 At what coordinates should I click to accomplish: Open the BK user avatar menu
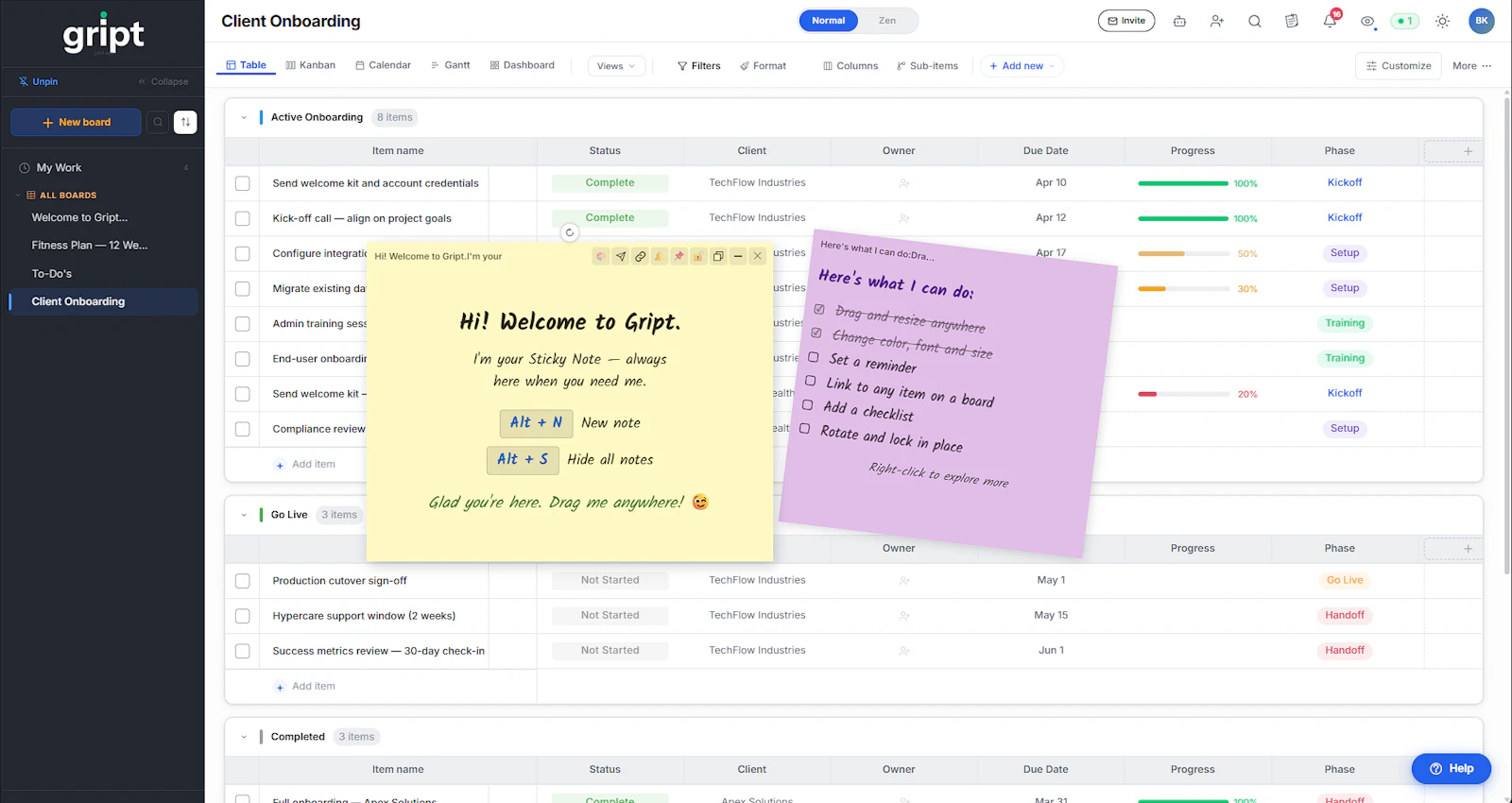tap(1482, 21)
